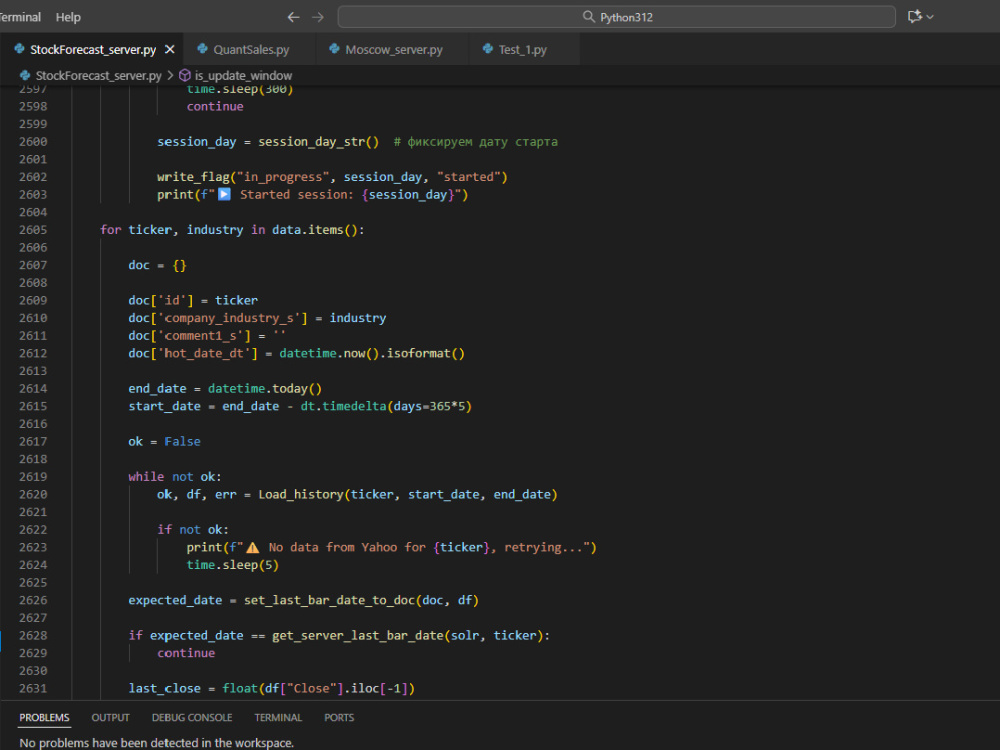The image size is (1000, 750).
Task: Open the DEBUG CONSOLE panel tab
Action: 192,717
